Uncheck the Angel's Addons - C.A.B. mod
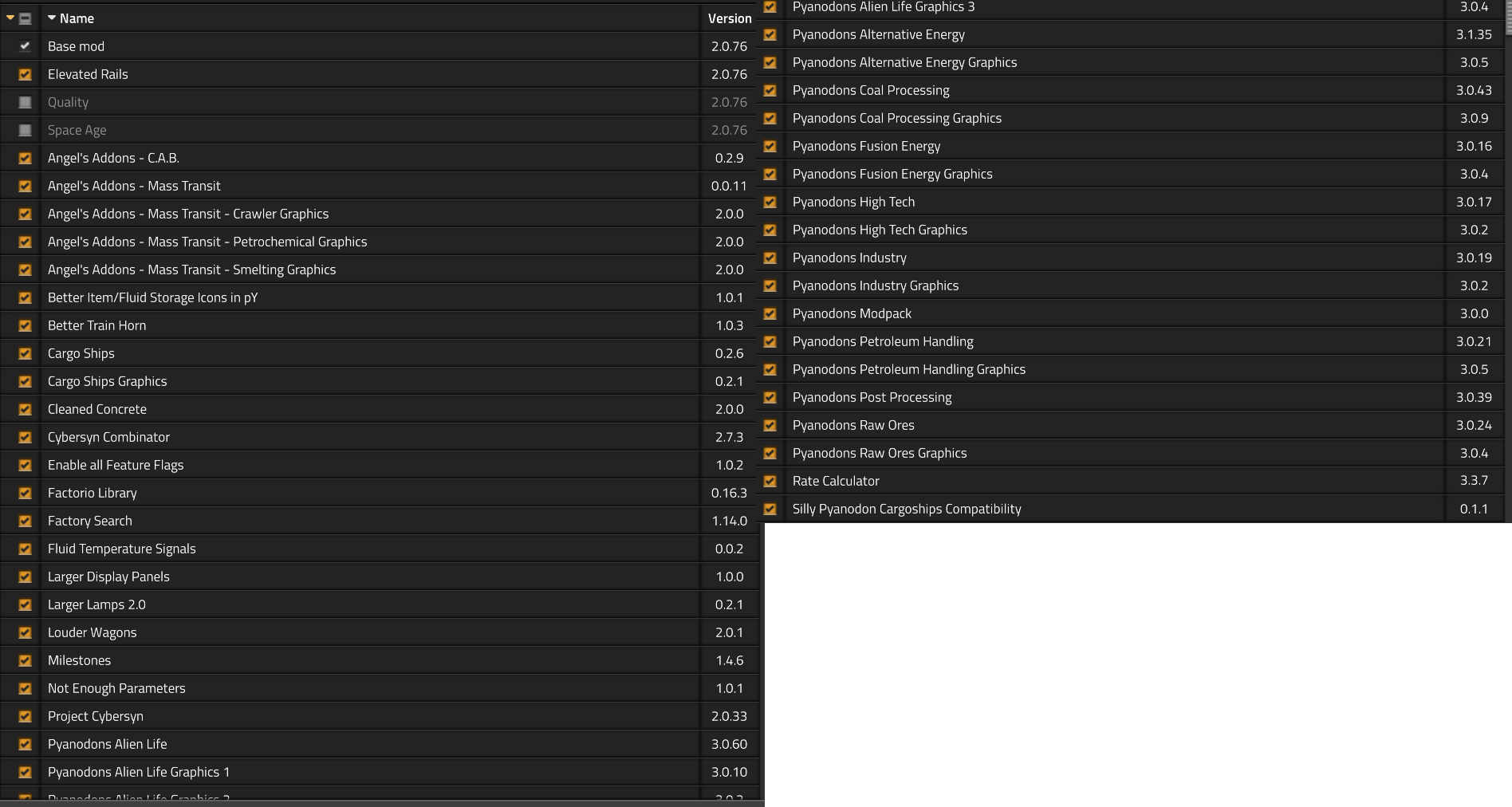Image resolution: width=1512 pixels, height=807 pixels. pos(26,158)
